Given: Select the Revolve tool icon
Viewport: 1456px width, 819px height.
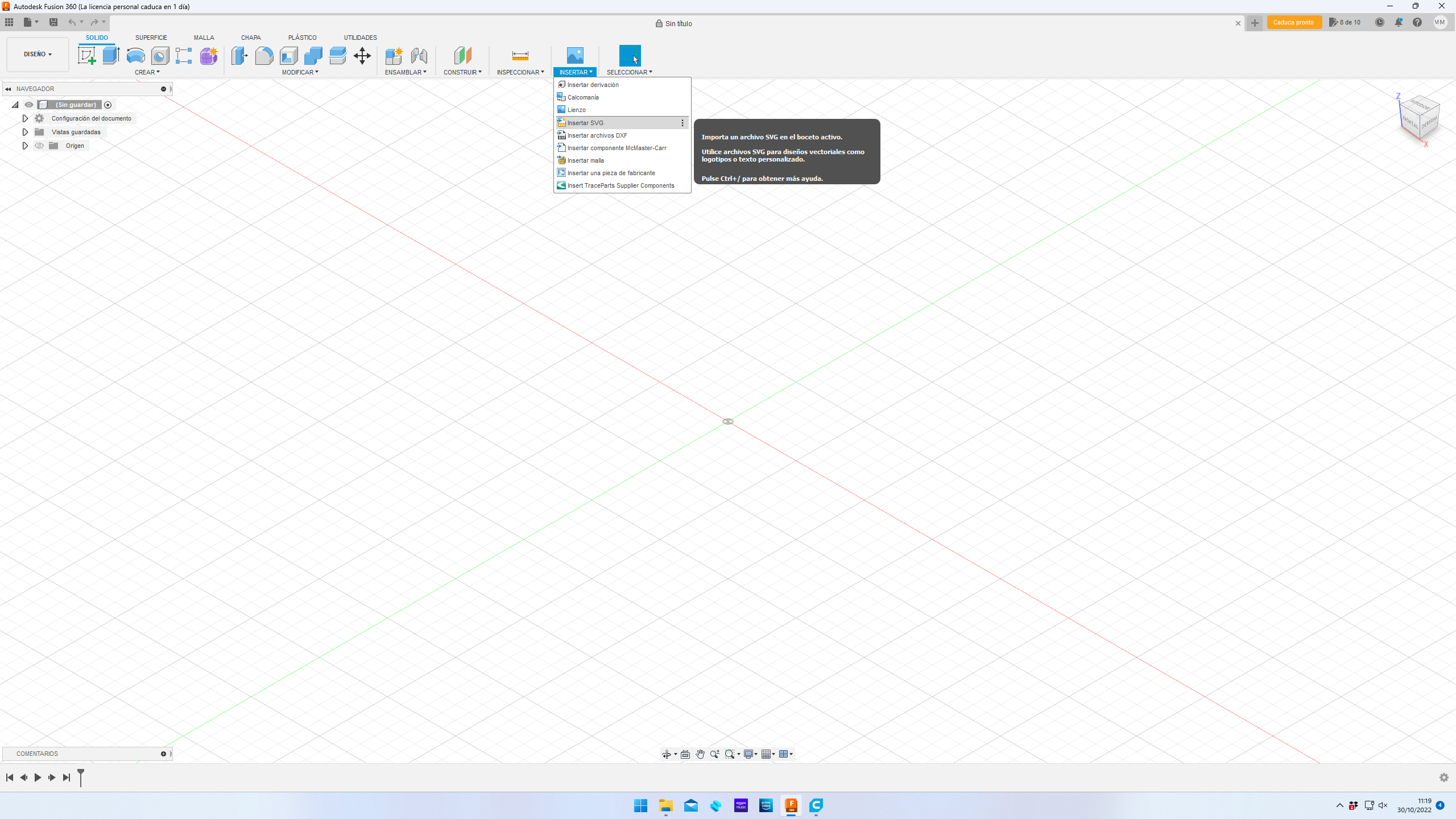Looking at the screenshot, I should 135,56.
